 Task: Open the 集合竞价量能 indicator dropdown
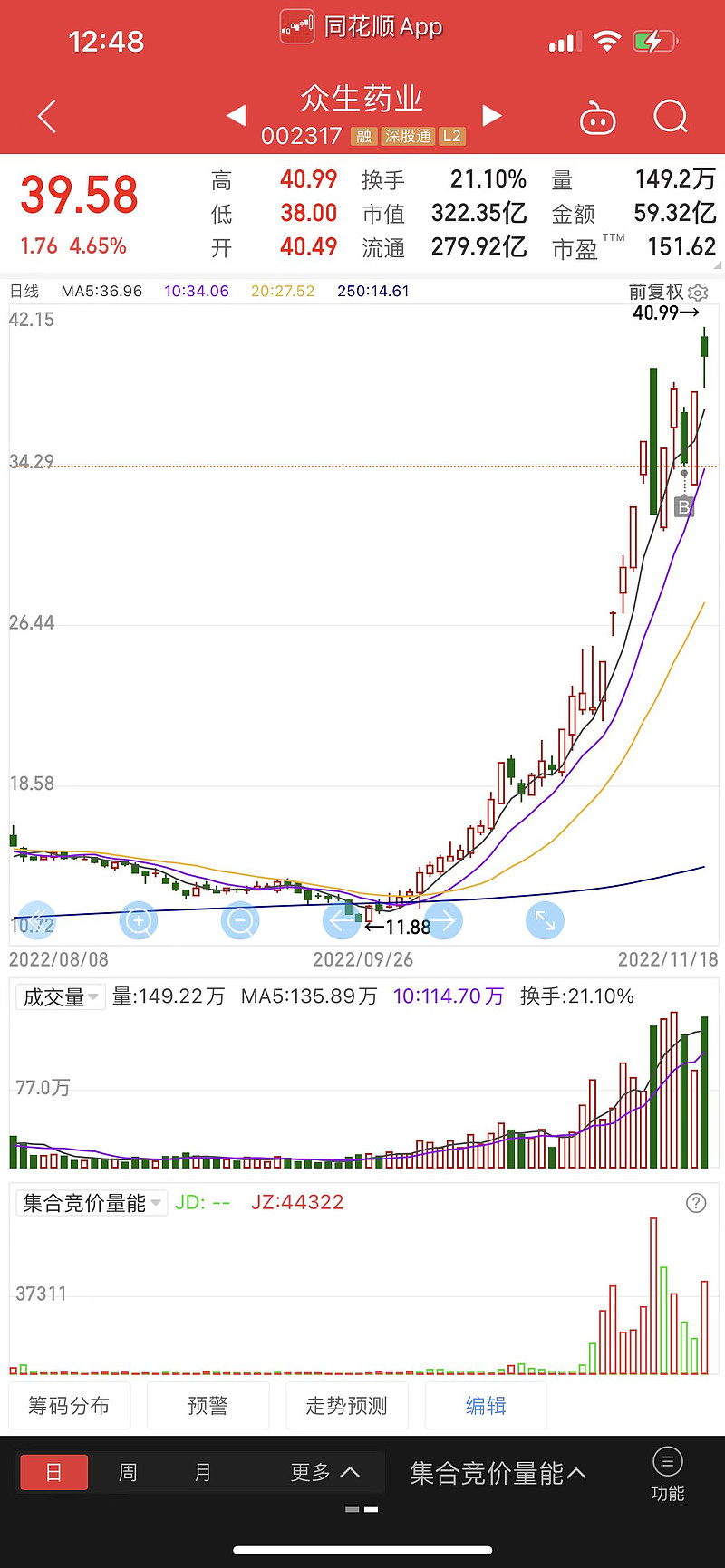(92, 1203)
